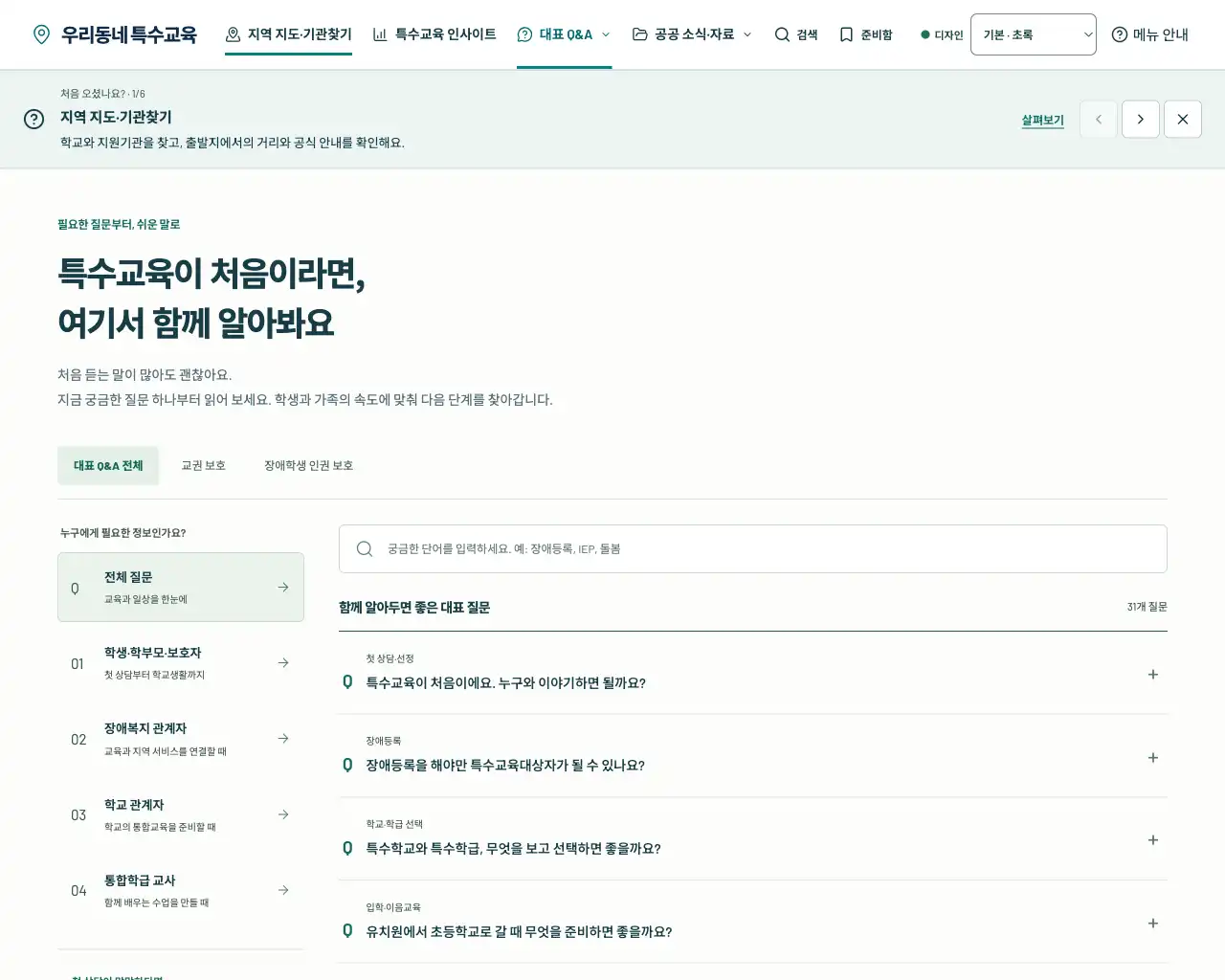
Task: Select 장애학생 인권 보호 tab
Action: [x=309, y=466]
